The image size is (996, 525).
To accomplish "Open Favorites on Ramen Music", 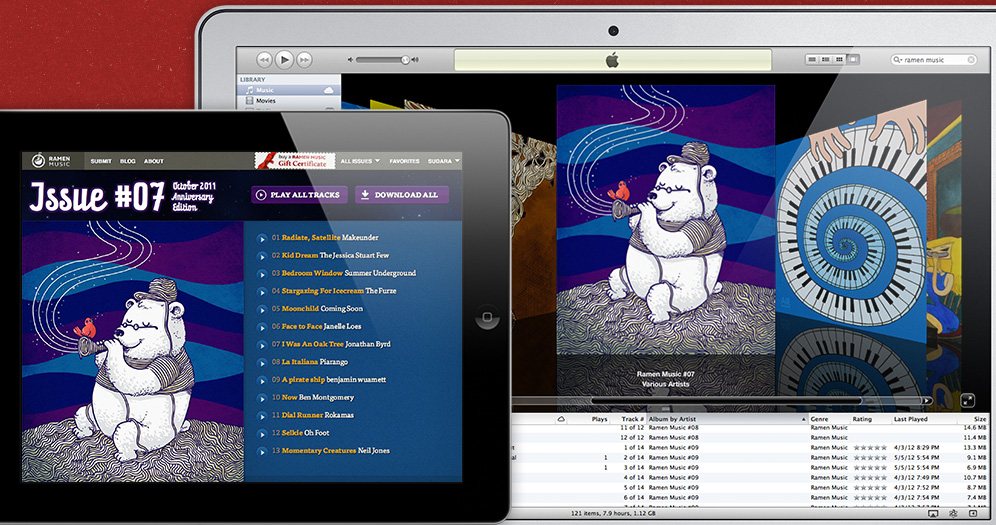I will tap(405, 161).
